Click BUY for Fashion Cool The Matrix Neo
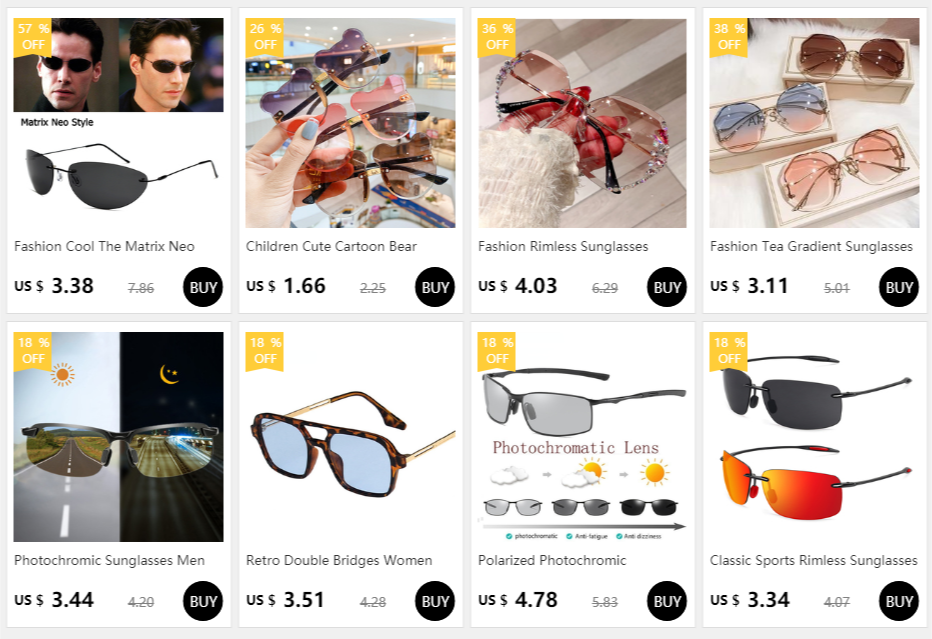Screen dimensions: 932x639 203,287
